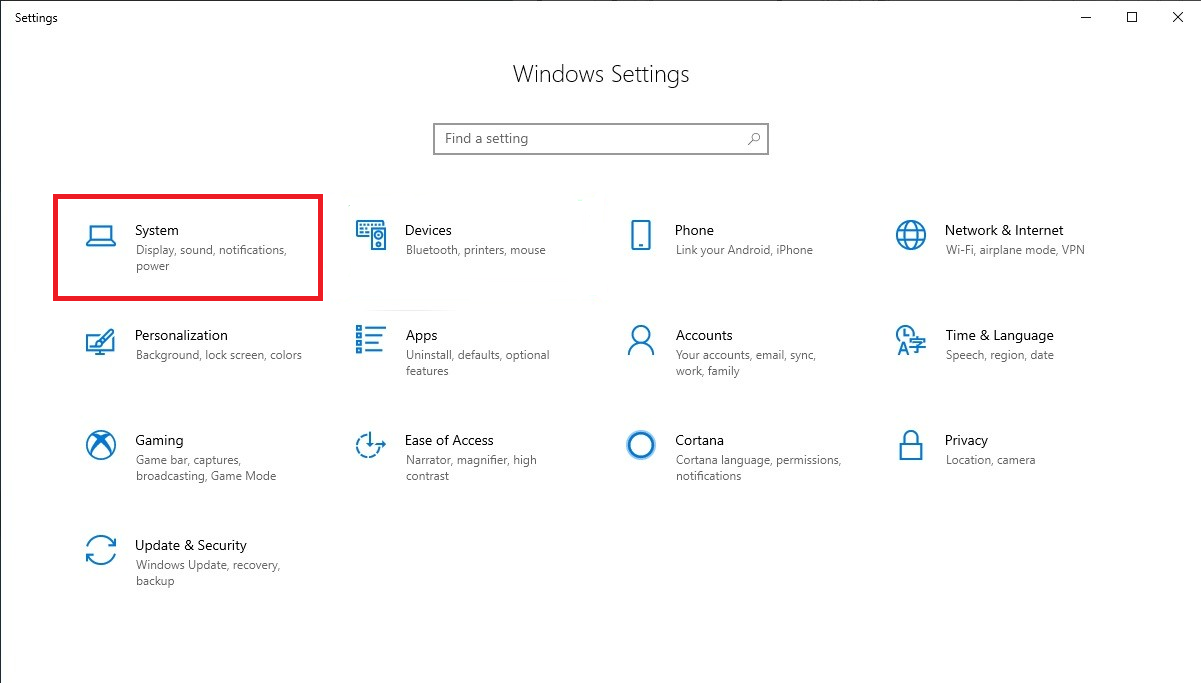This screenshot has height=683, width=1201.
Task: Click "Game bar, captures, broadcasting, Game Mode" text
Action: coord(206,468)
